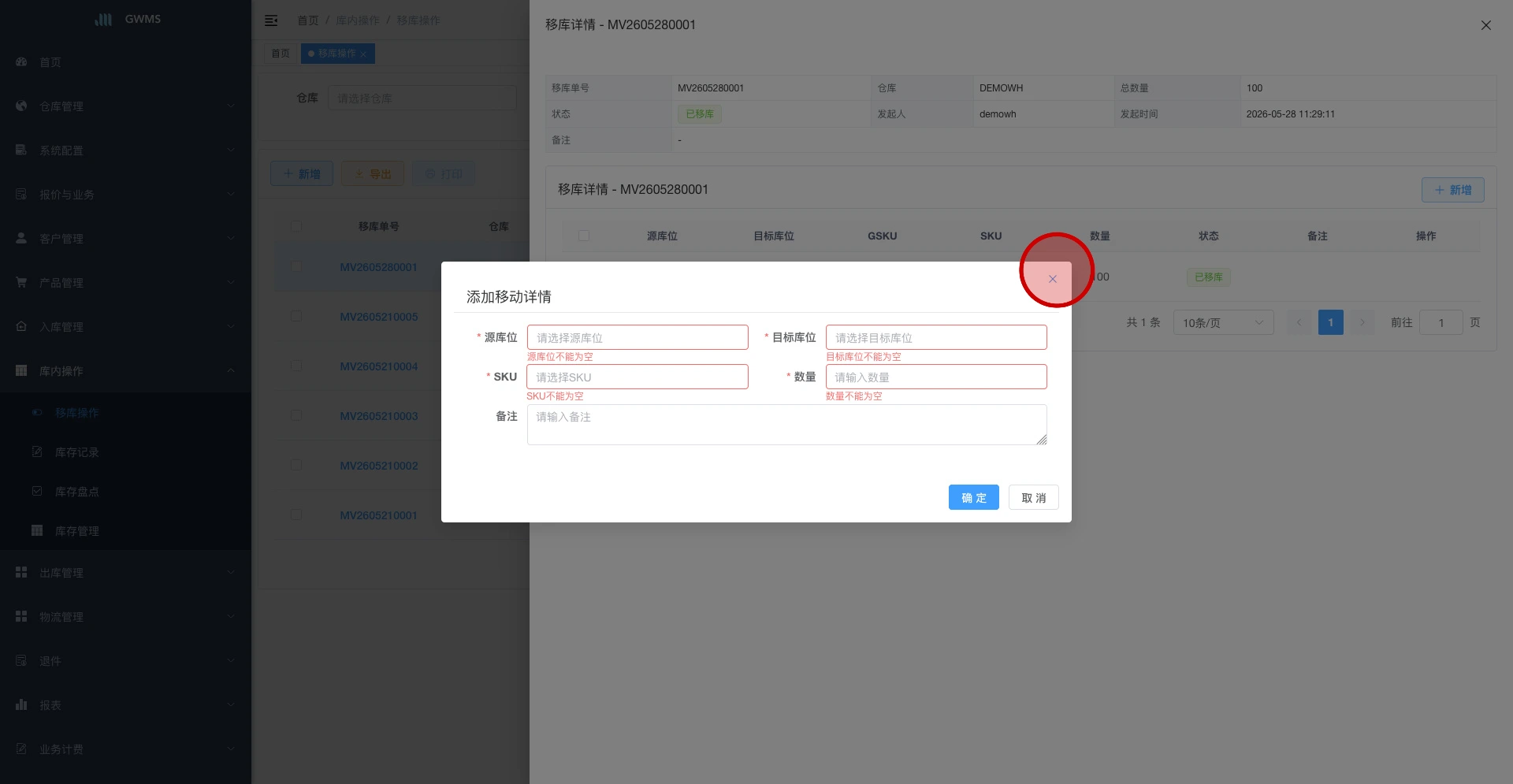Expand 物流管理 in the sidebar

click(126, 616)
